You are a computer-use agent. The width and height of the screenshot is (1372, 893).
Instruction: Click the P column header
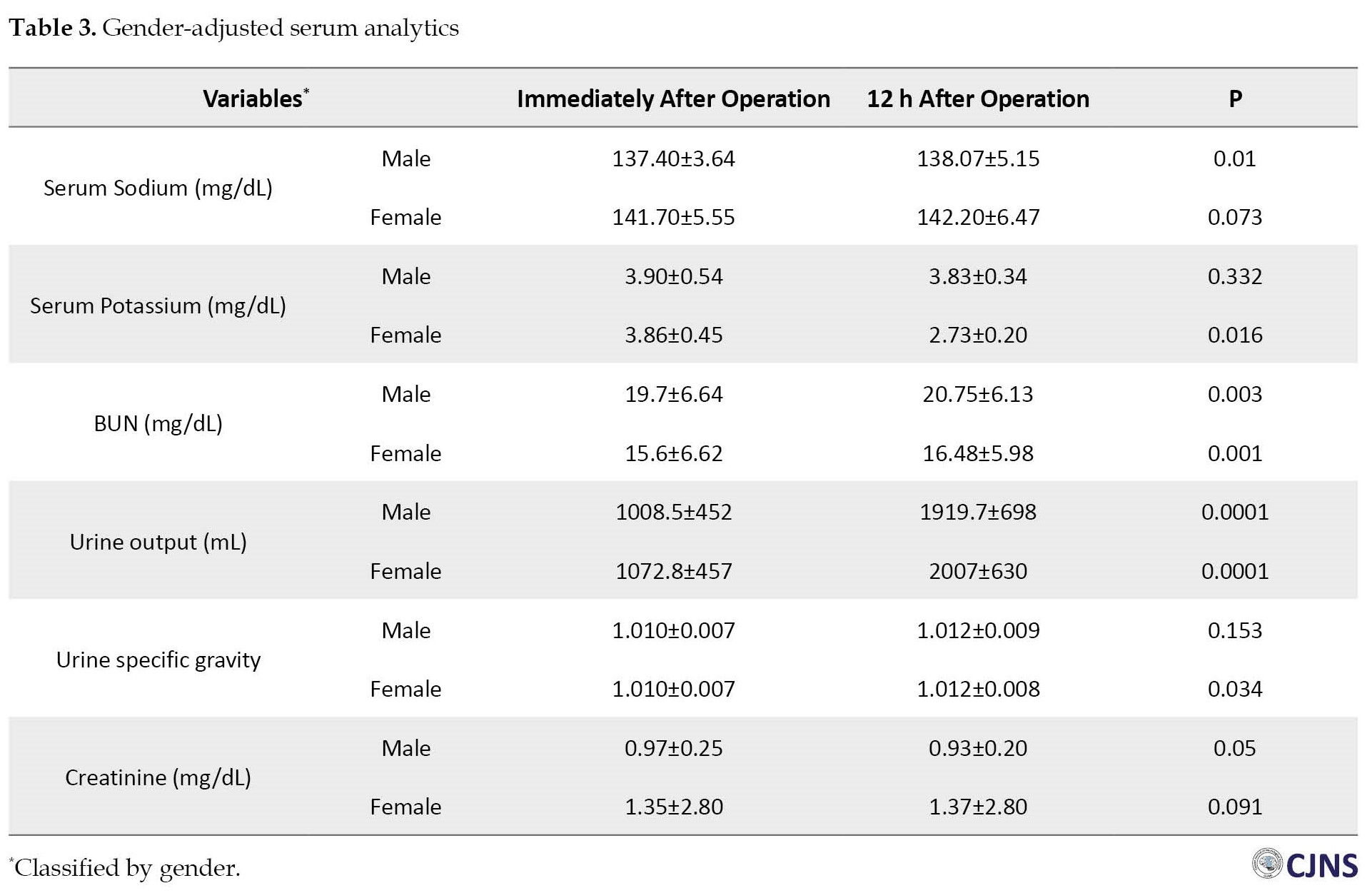click(1235, 99)
